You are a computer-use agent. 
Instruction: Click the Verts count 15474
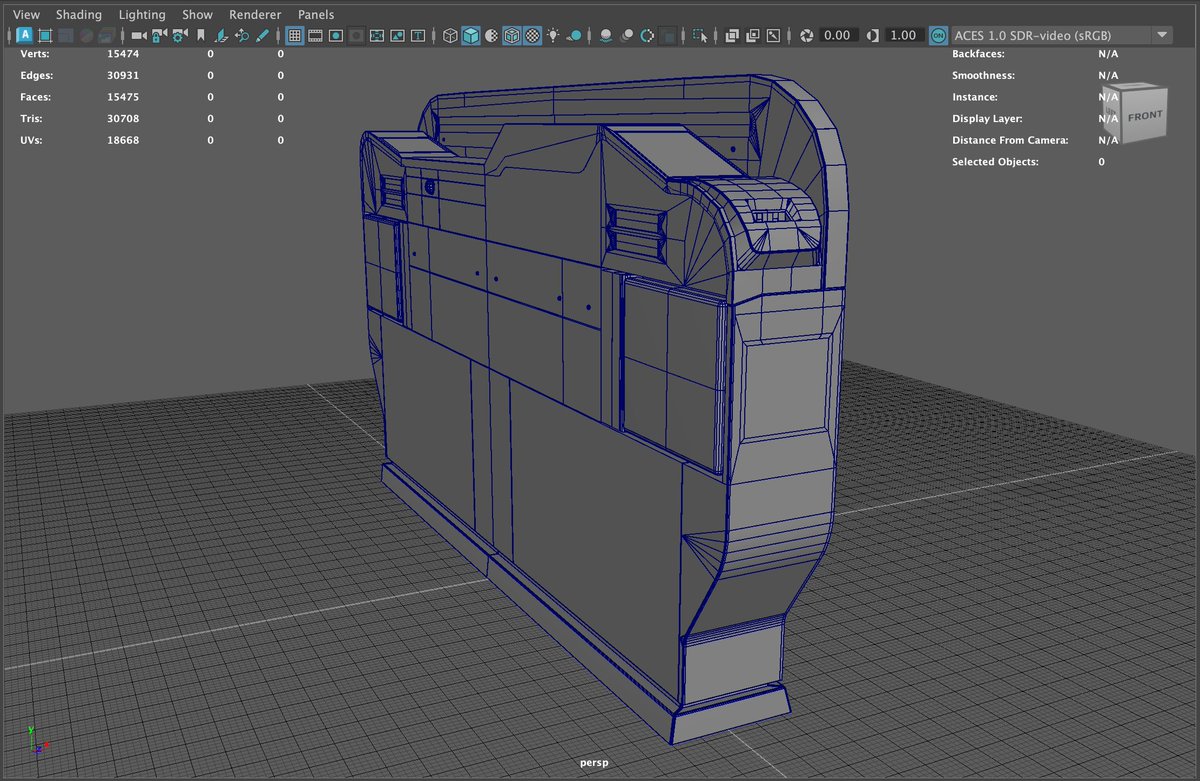pyautogui.click(x=123, y=54)
